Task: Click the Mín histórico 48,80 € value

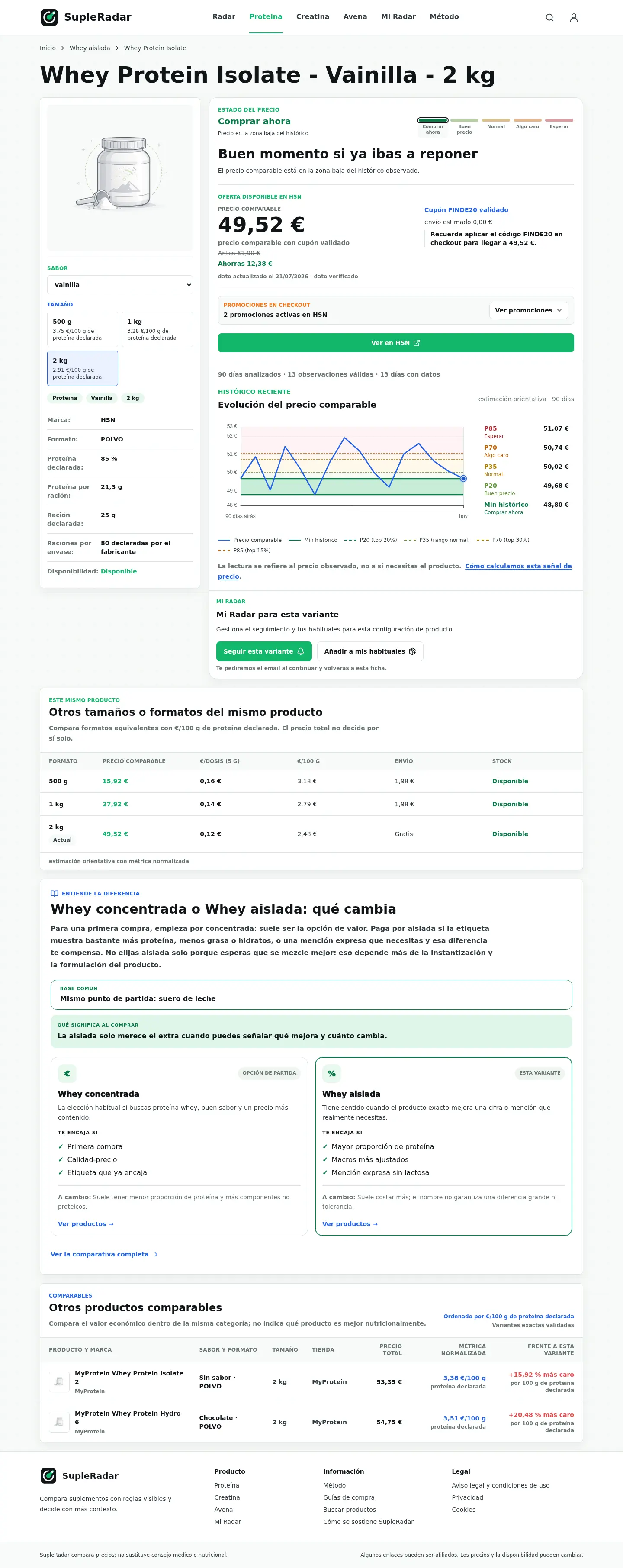Action: [556, 505]
